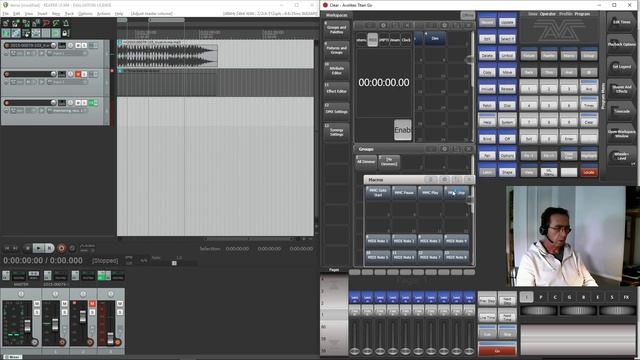This screenshot has height=360, width=640.
Task: Select the FX attribute bank button in Titan
Action: point(626,297)
